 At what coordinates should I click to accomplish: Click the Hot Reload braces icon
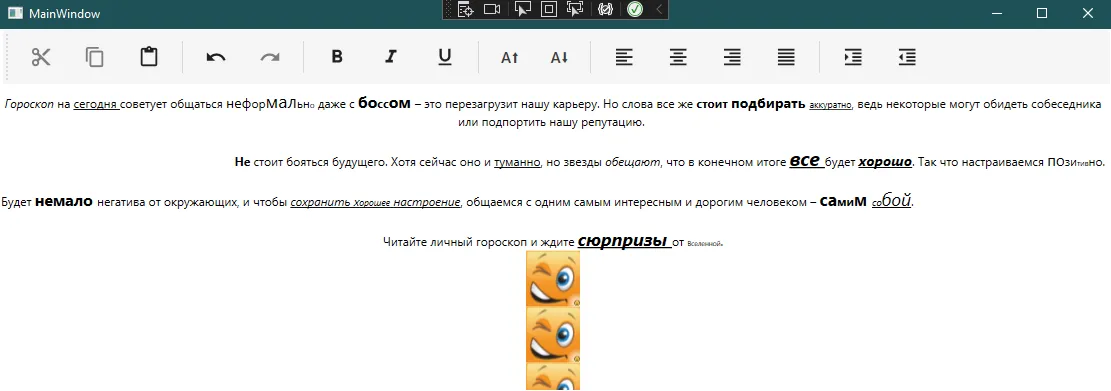coord(604,9)
